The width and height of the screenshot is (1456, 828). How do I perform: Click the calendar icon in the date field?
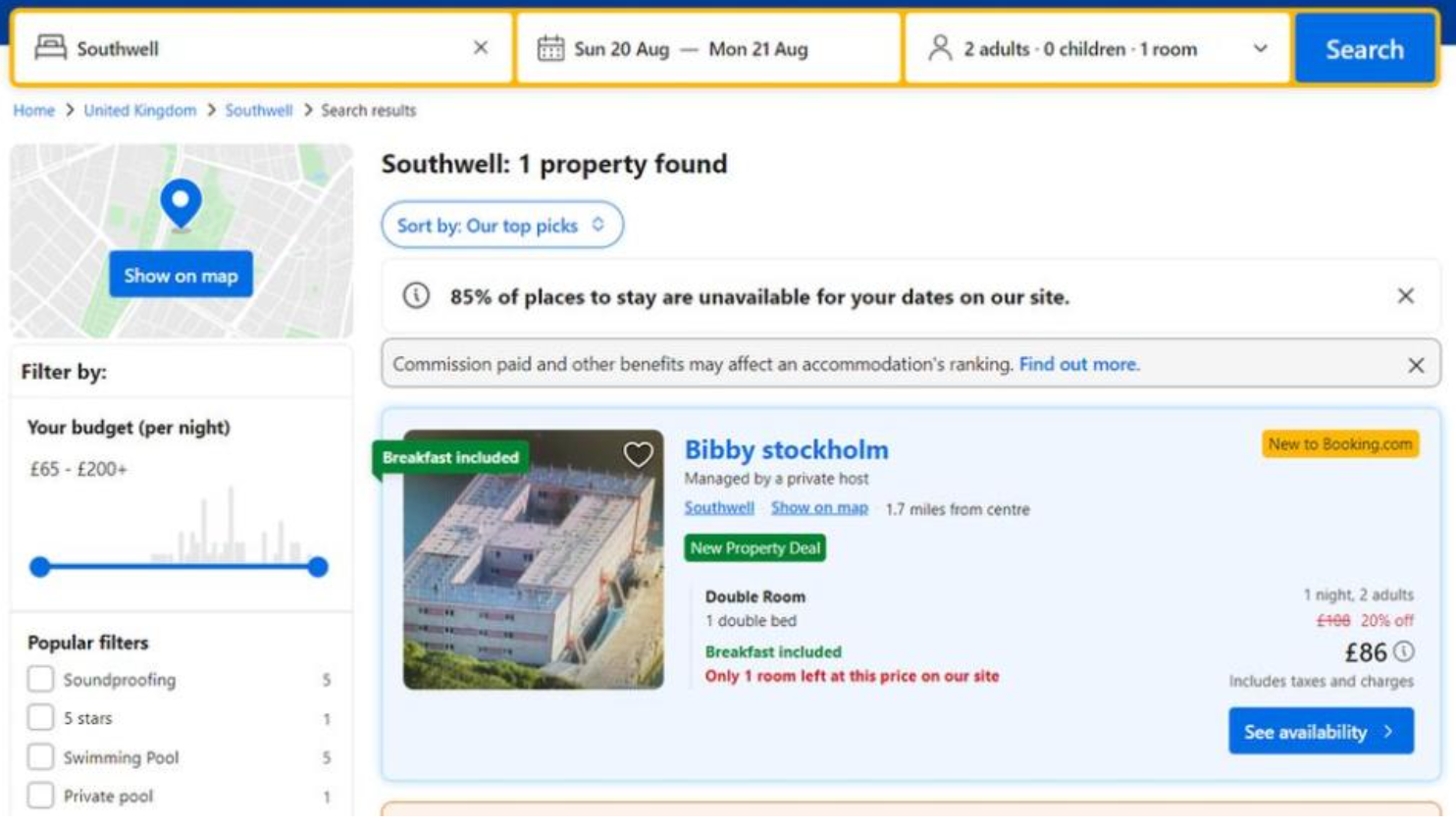click(550, 48)
